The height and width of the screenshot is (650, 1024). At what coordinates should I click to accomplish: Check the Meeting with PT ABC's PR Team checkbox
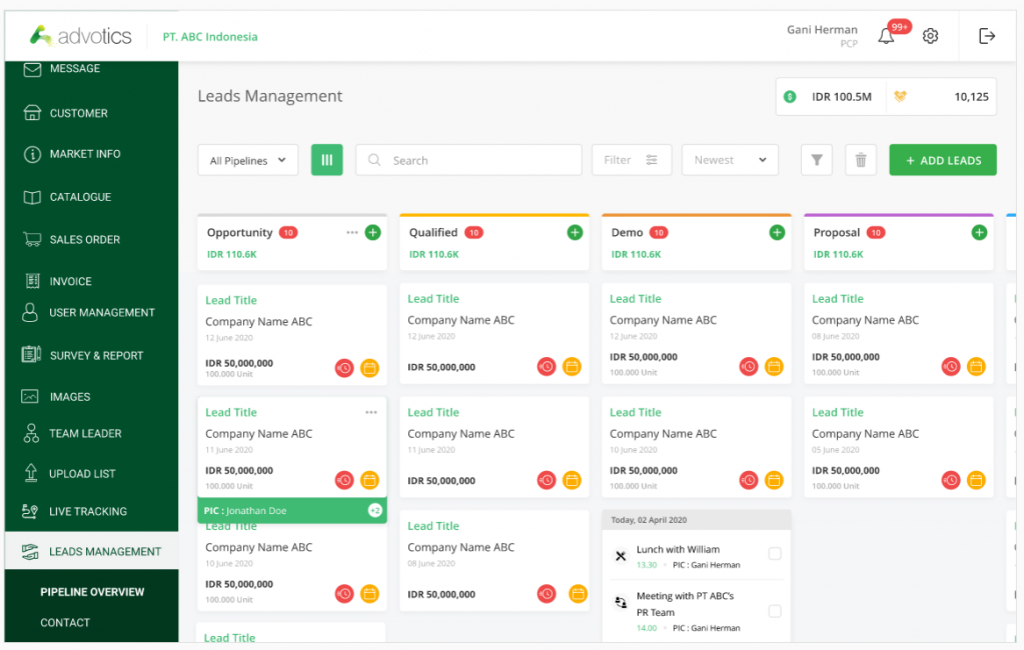click(775, 611)
